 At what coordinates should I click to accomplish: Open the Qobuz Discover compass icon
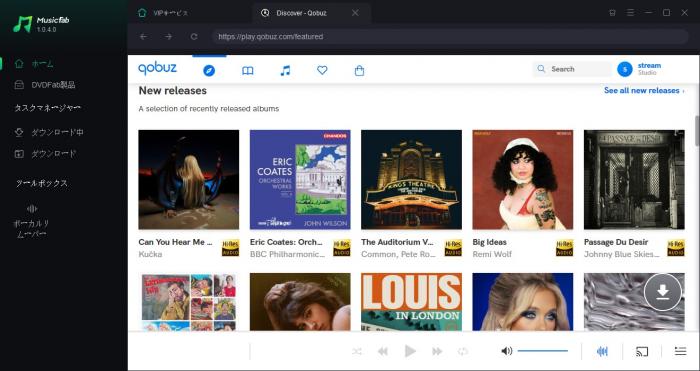[x=209, y=71]
